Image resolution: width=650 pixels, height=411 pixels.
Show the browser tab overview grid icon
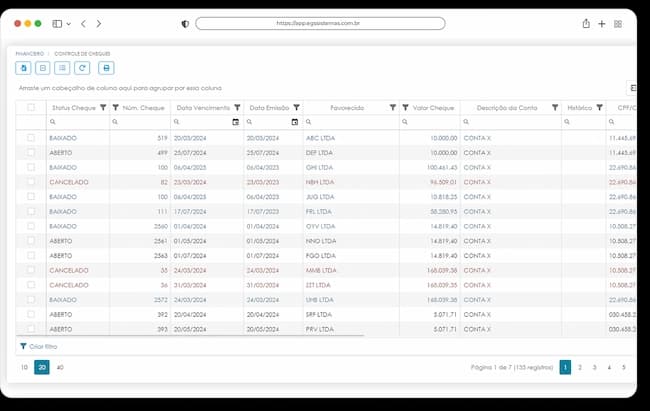[618, 24]
